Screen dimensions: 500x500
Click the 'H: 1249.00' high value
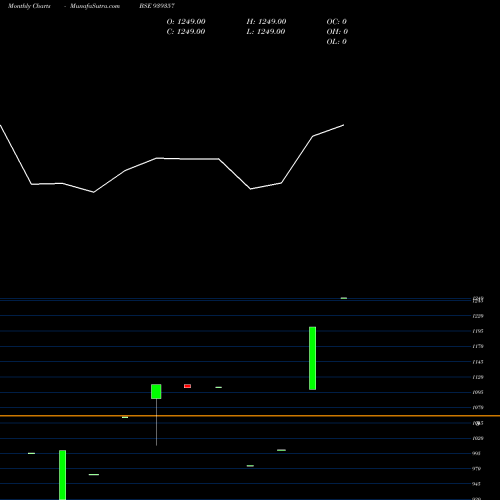[266, 22]
